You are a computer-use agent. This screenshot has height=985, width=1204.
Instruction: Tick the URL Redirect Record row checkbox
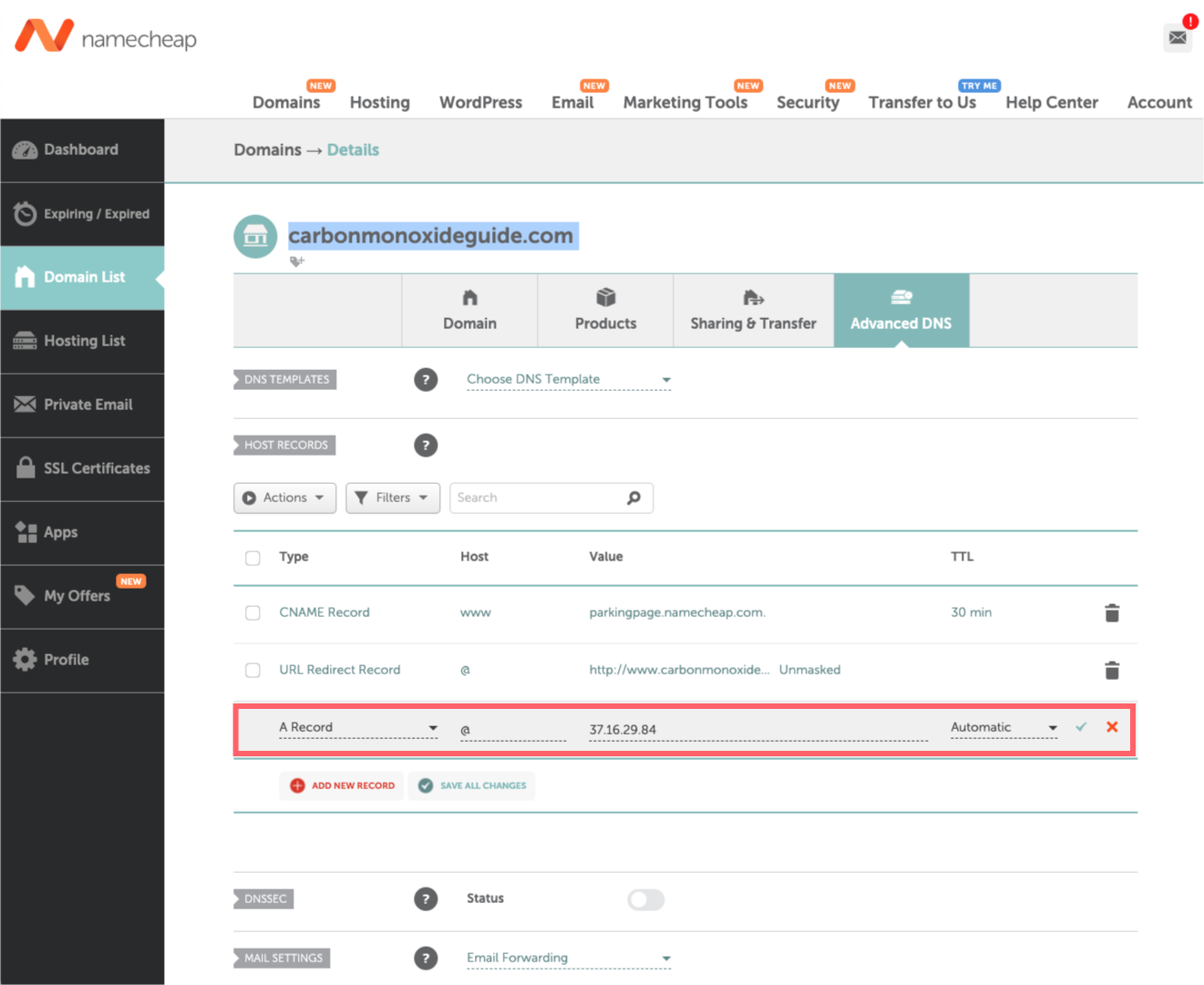[252, 671]
